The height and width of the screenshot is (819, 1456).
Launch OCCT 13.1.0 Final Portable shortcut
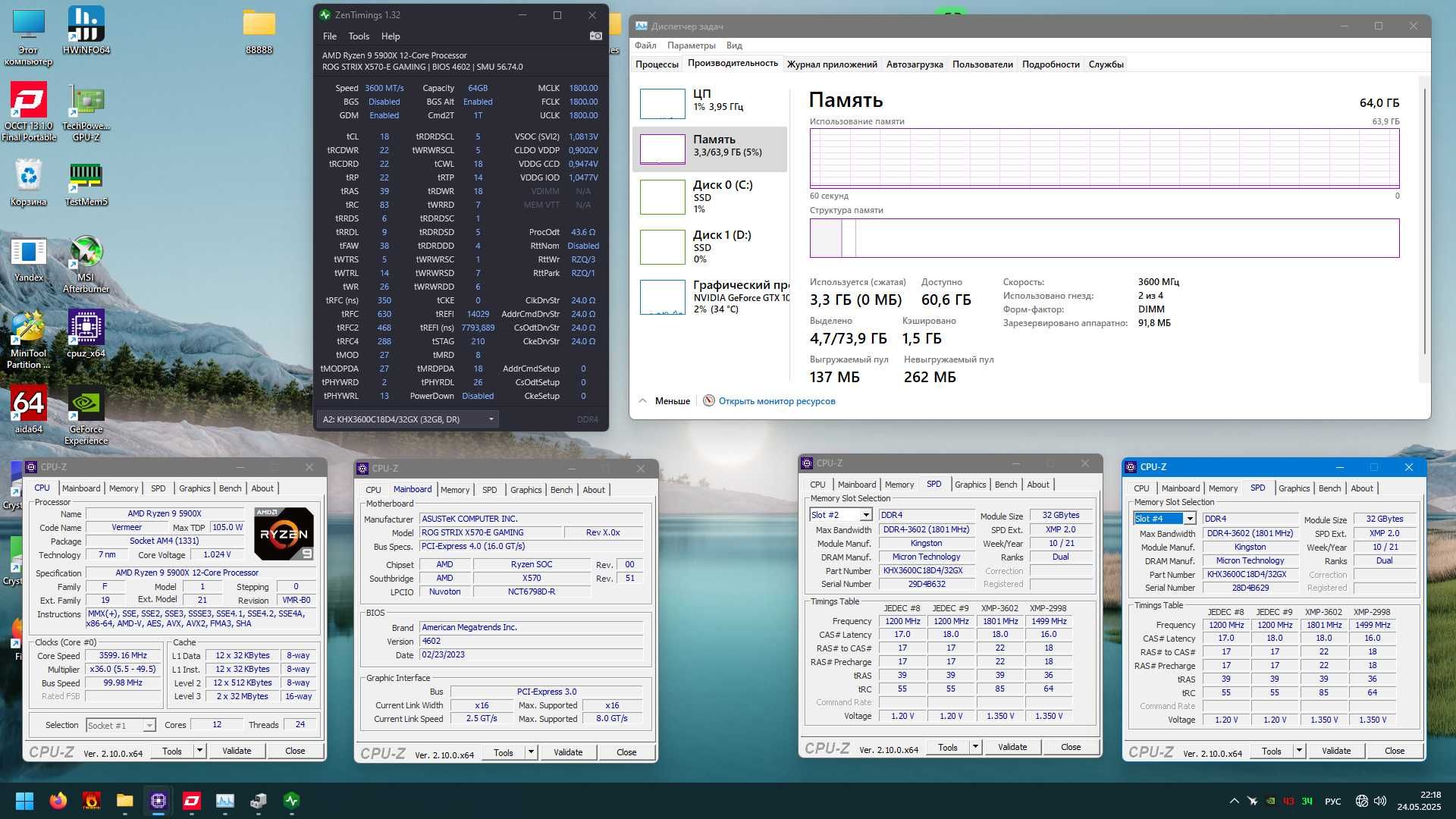(x=29, y=111)
